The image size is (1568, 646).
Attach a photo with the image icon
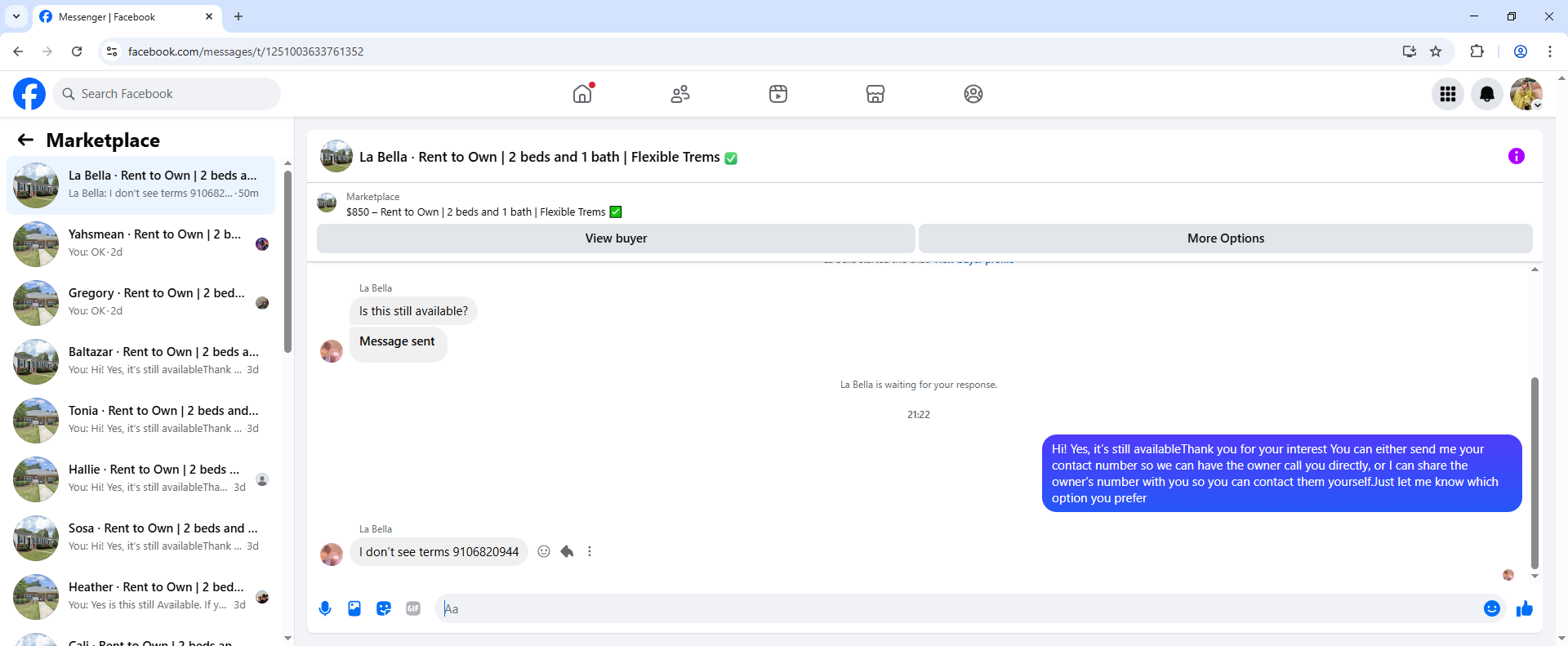point(354,608)
